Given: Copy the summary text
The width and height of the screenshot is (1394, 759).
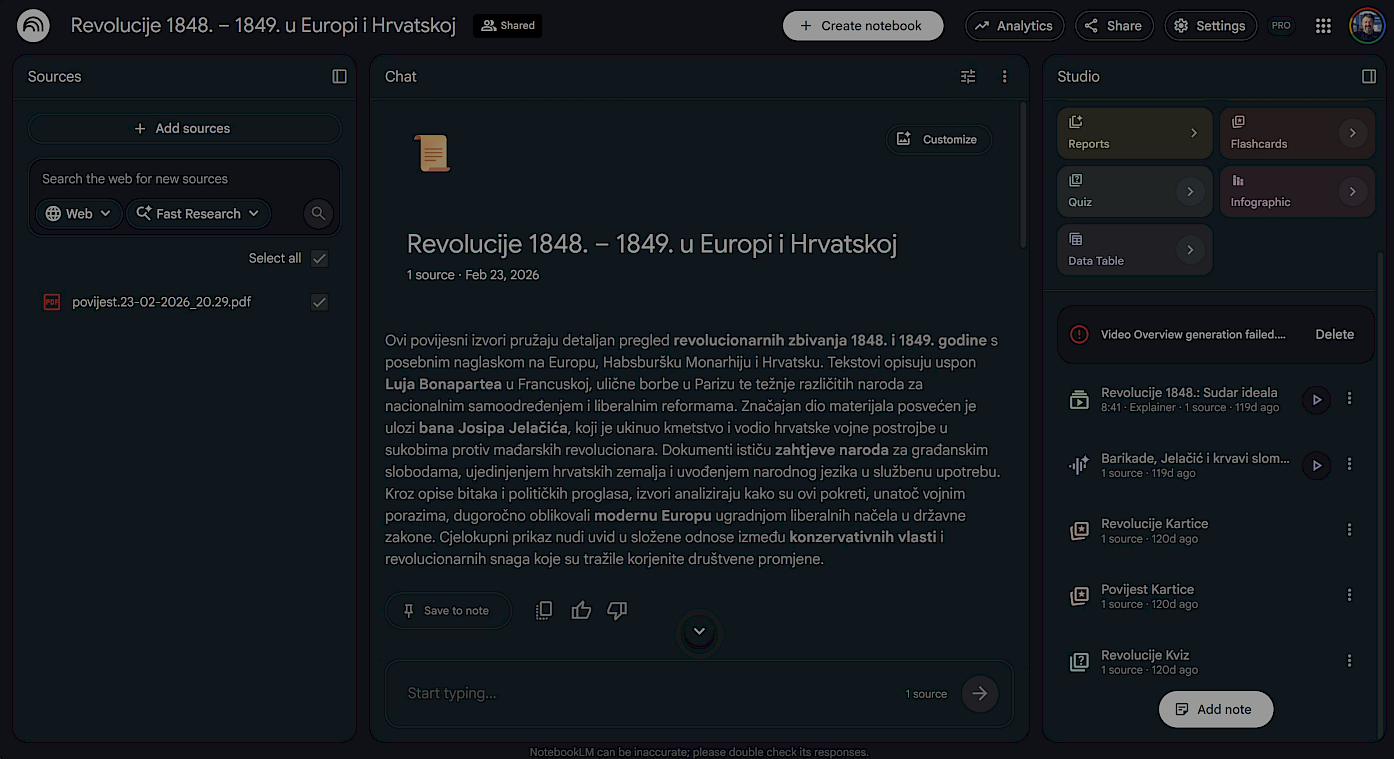Looking at the screenshot, I should [544, 610].
